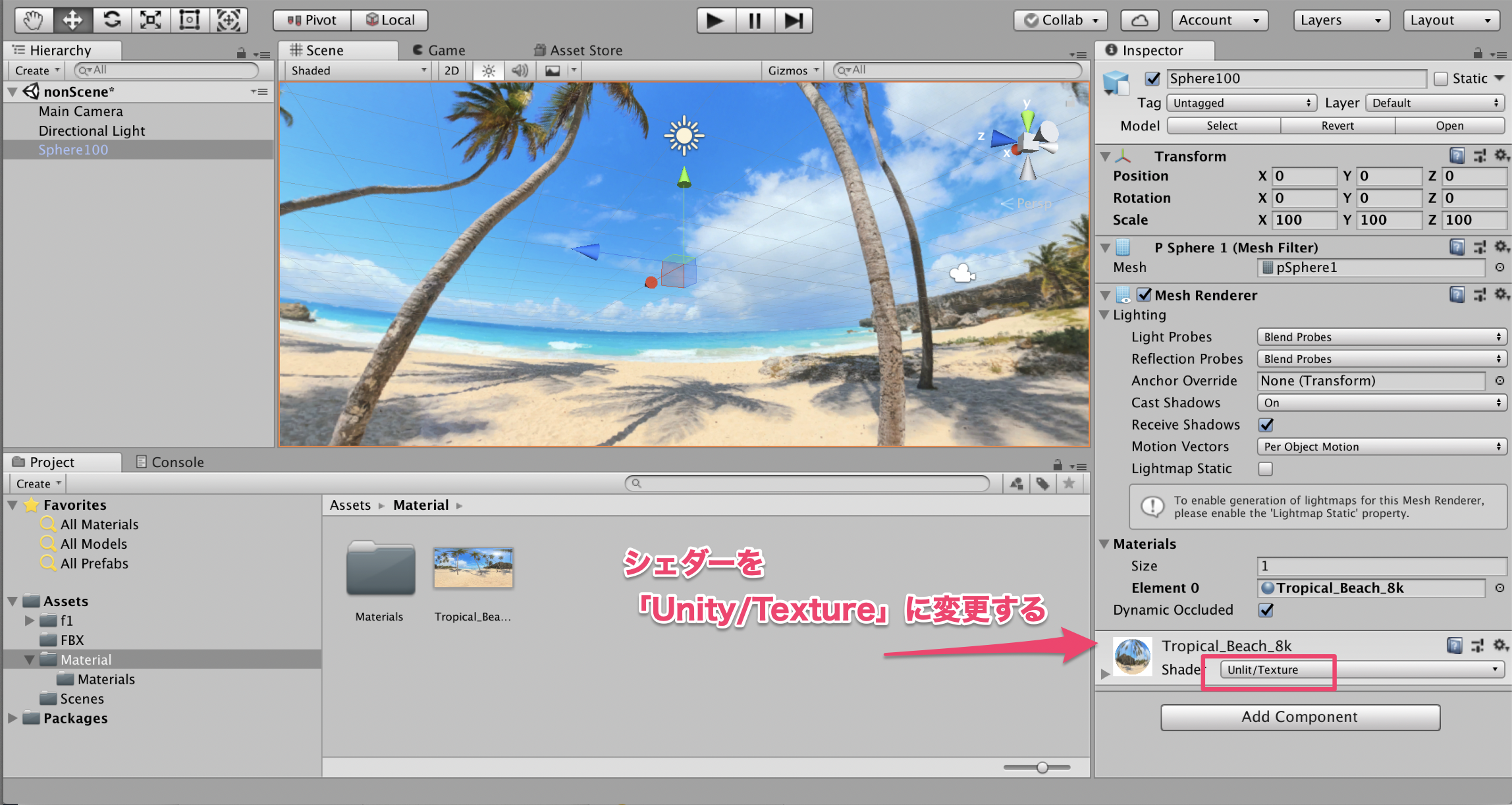Collapse the Assets folder in Project panel

12,601
